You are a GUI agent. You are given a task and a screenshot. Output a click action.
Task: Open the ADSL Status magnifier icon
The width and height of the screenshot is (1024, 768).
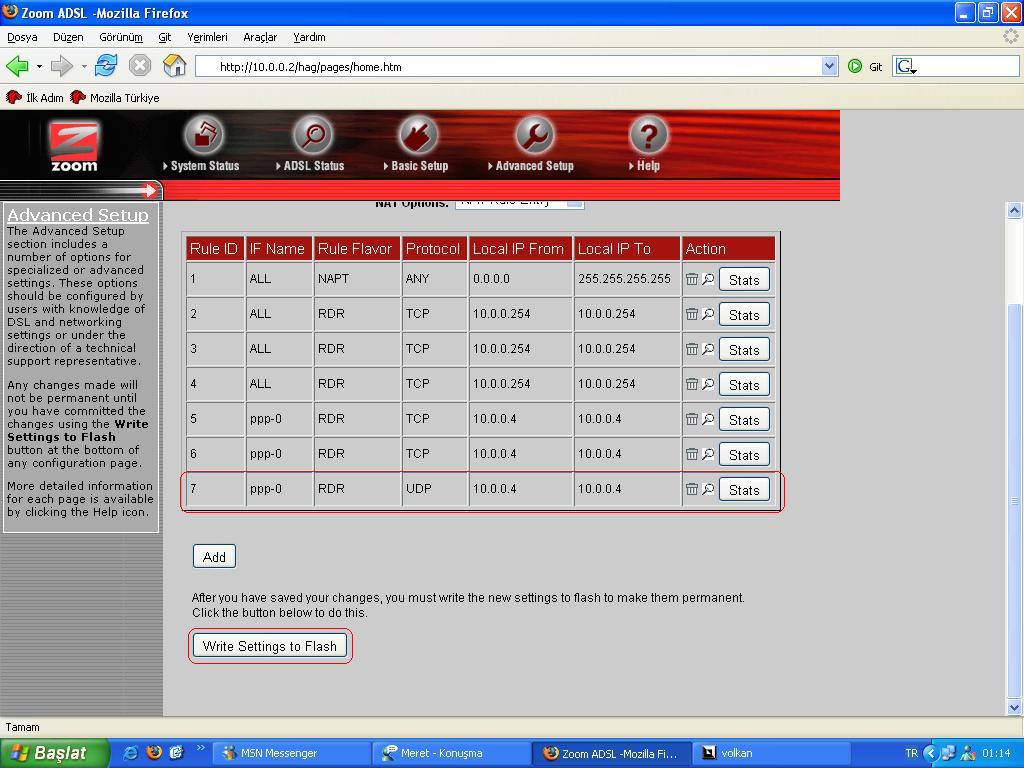313,135
